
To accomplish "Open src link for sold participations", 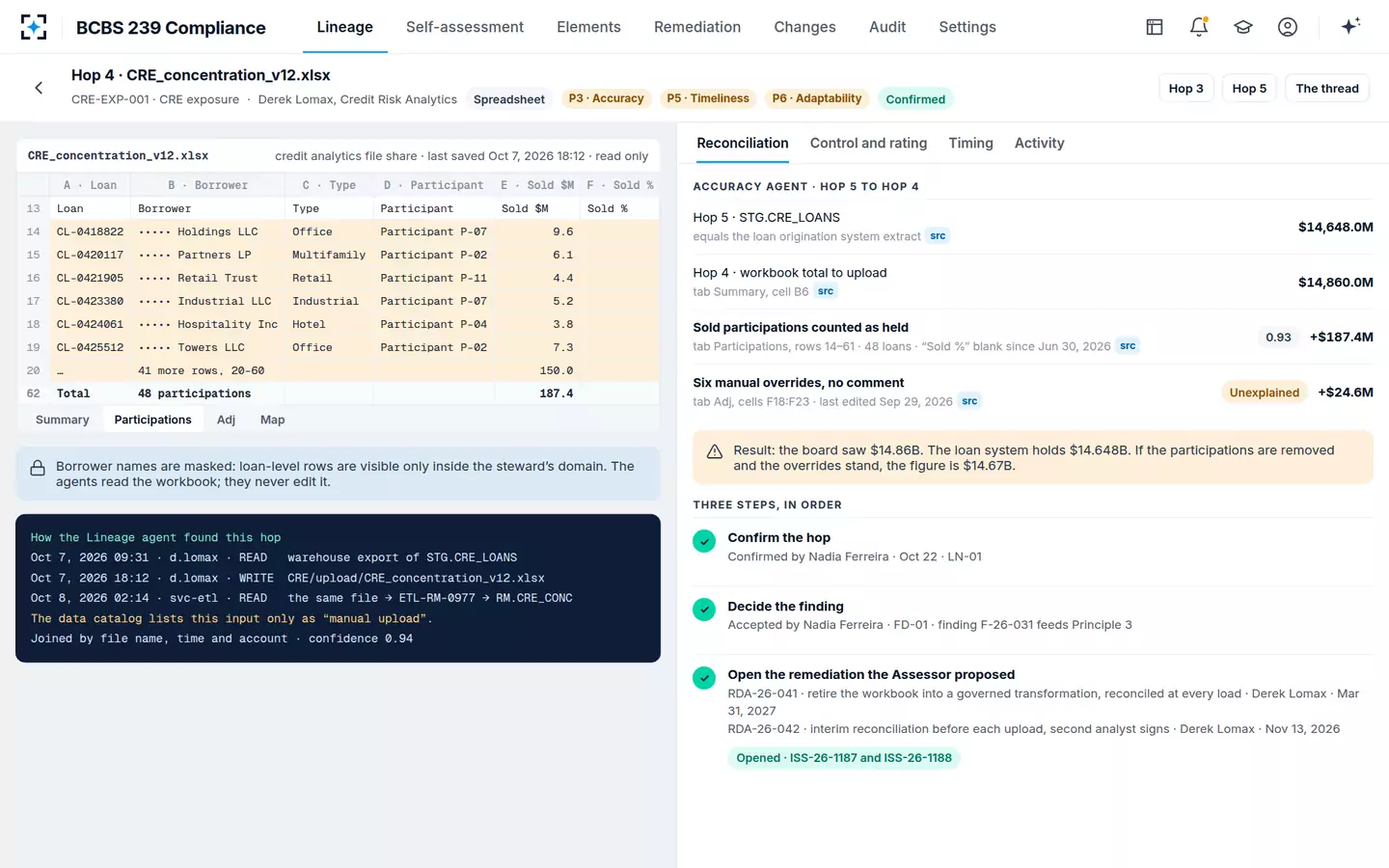I will tap(1128, 346).
